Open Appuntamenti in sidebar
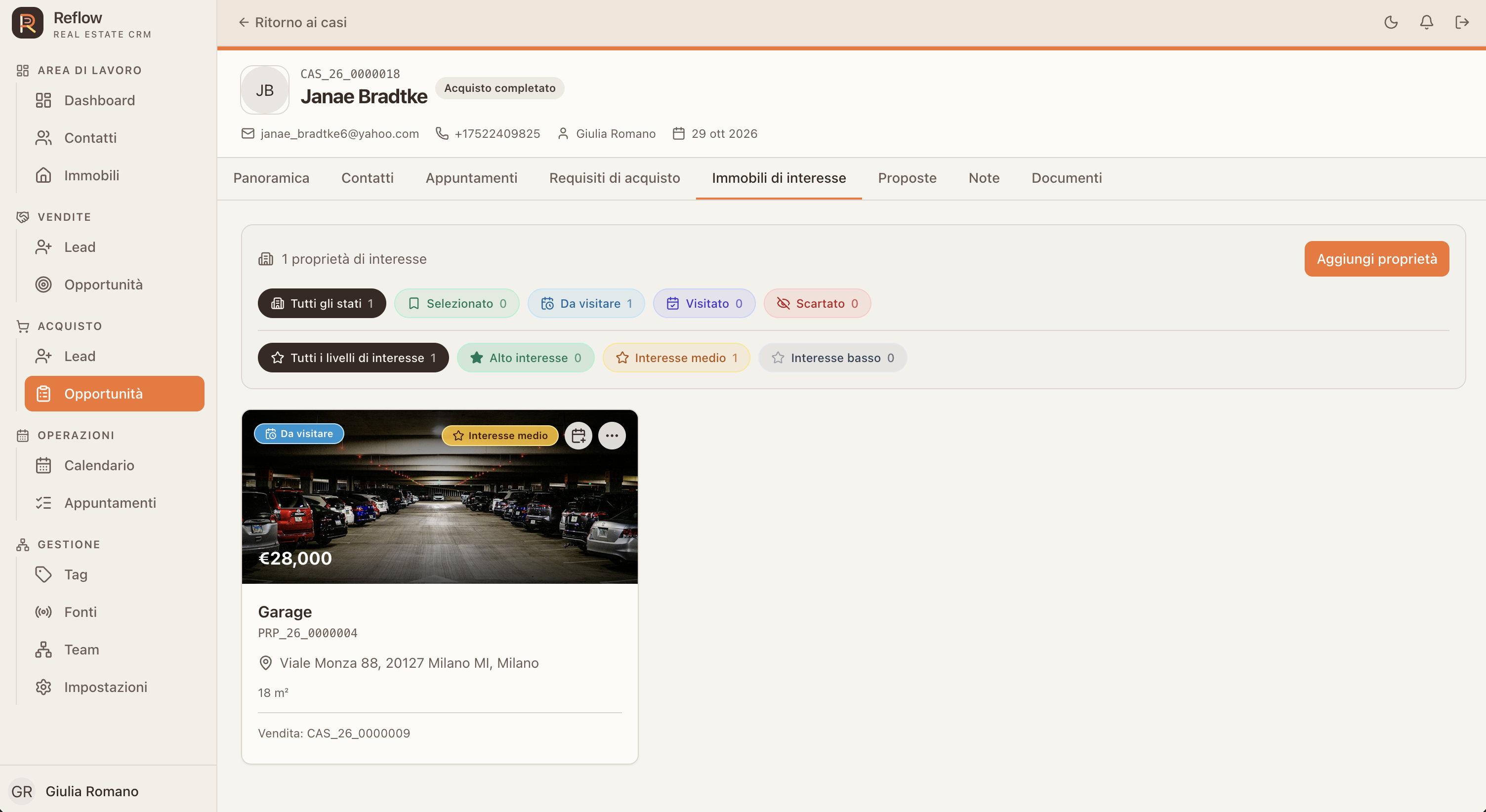The width and height of the screenshot is (1486, 812). pyautogui.click(x=114, y=503)
